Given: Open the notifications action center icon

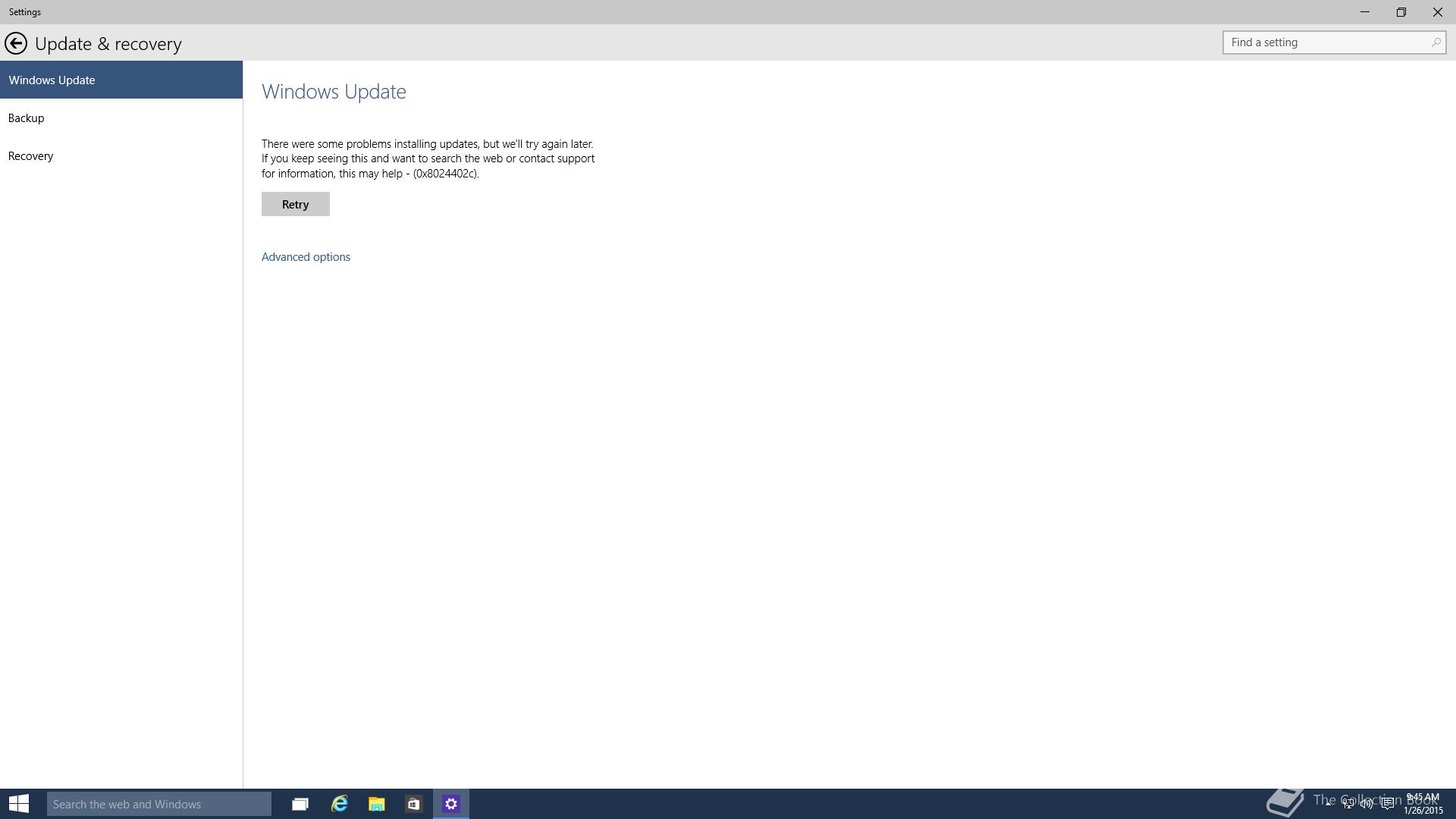Looking at the screenshot, I should click(x=1387, y=803).
